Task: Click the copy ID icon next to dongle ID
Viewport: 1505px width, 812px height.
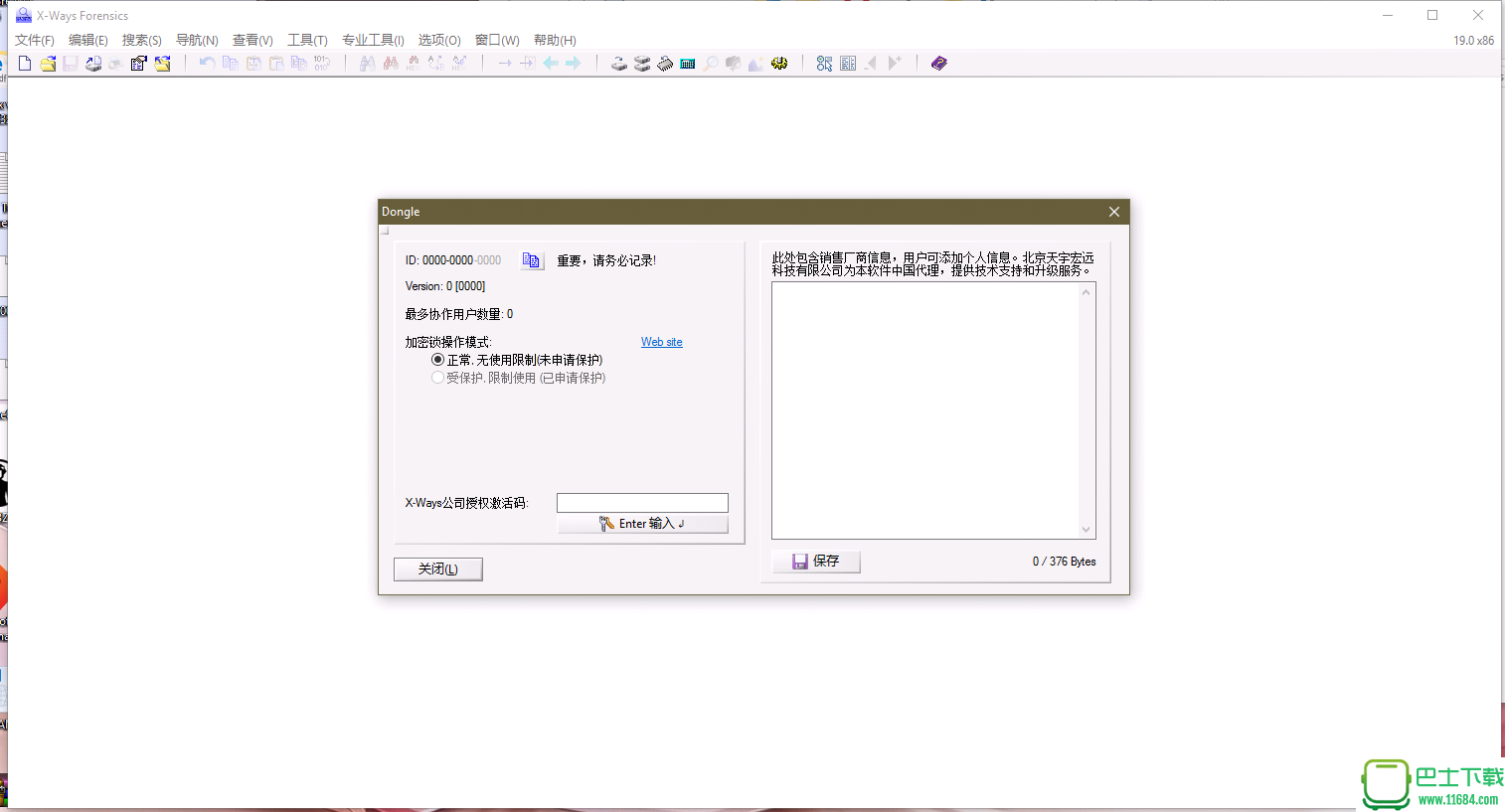Action: tap(532, 260)
